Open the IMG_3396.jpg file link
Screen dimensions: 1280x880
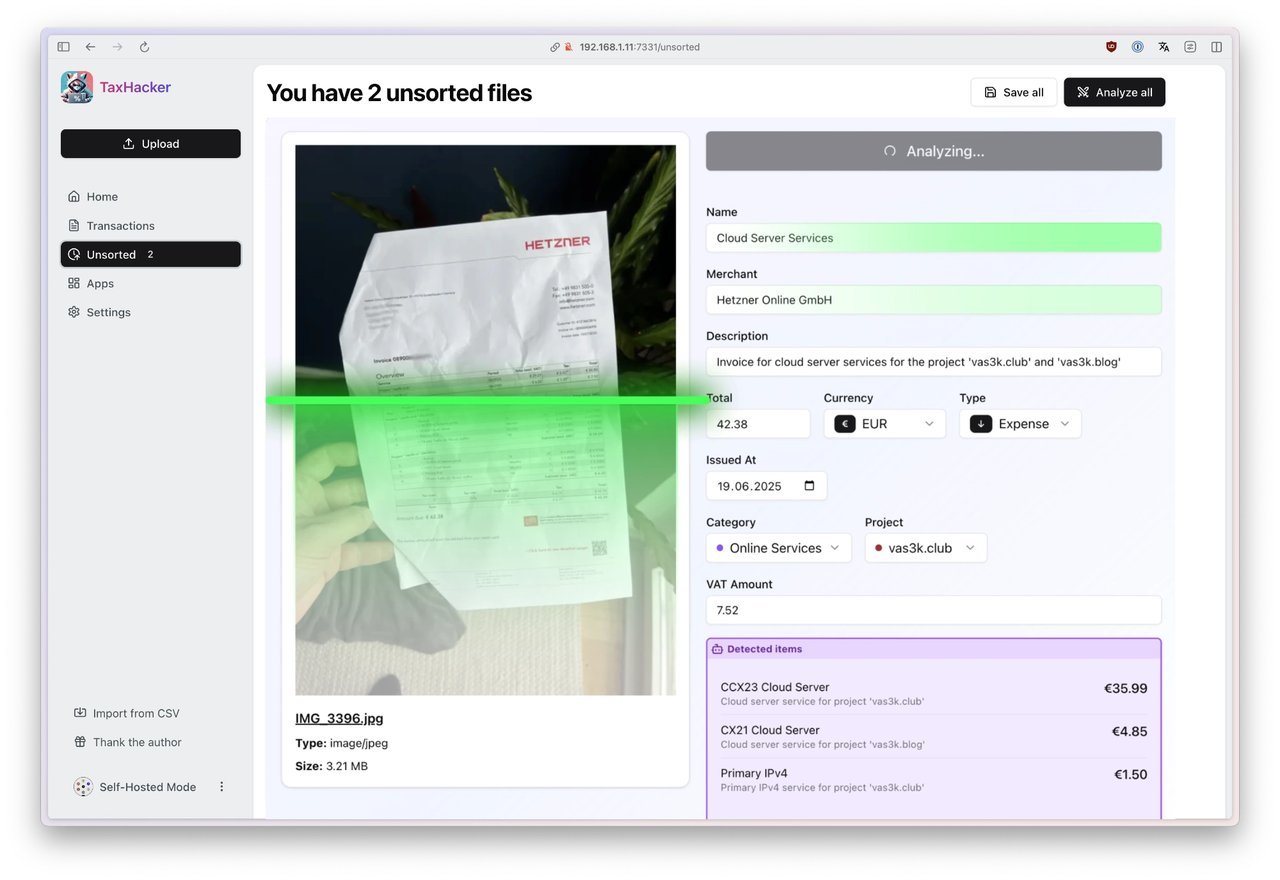[x=339, y=718]
